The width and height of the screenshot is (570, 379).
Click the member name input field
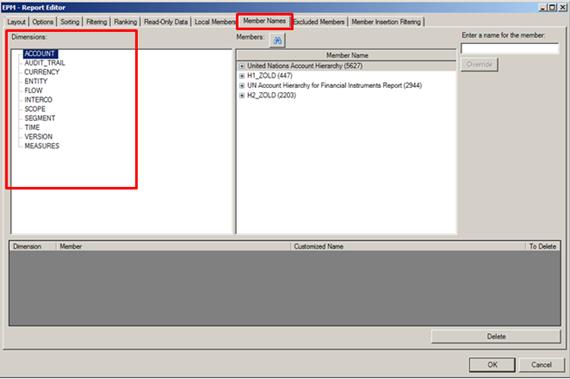click(510, 48)
